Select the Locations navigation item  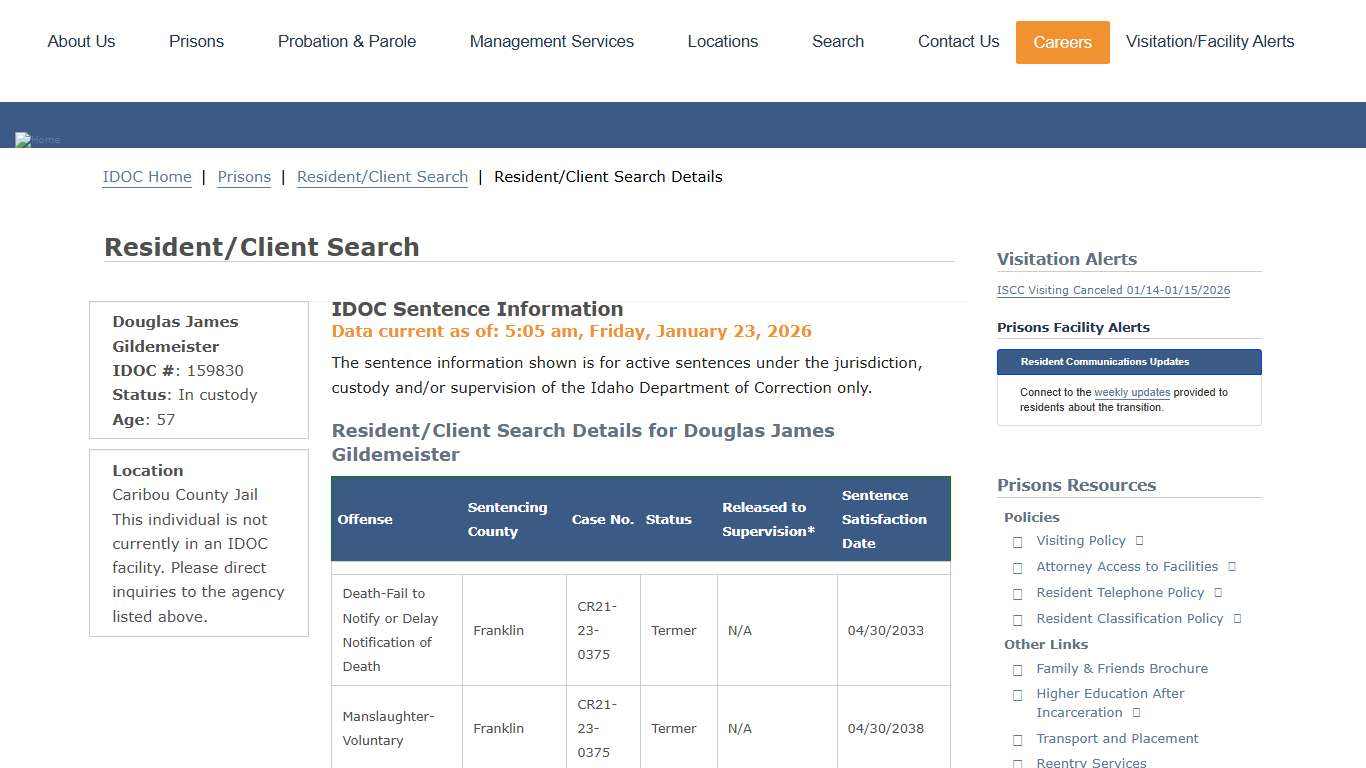coord(722,41)
